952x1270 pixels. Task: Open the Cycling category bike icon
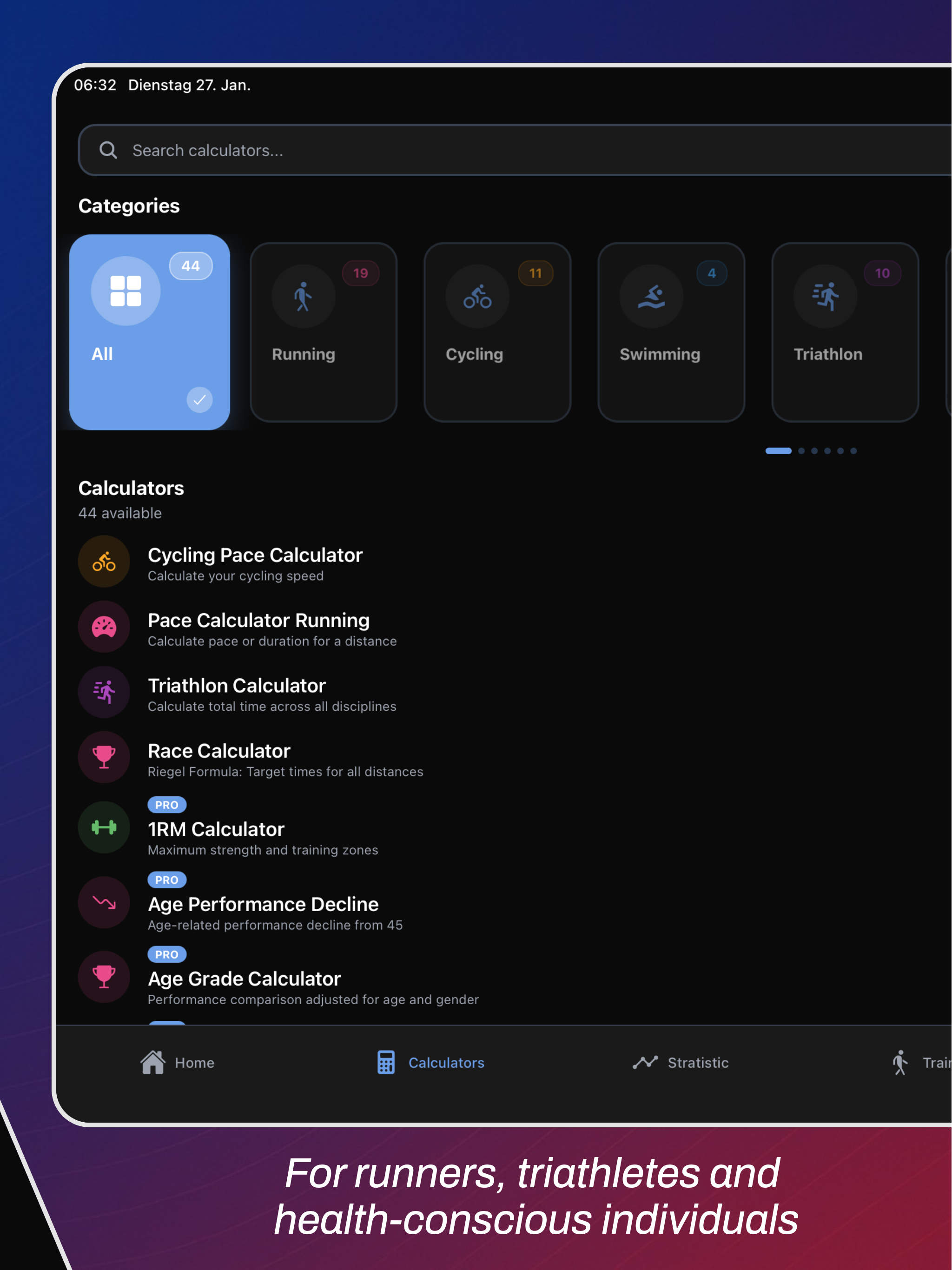point(477,296)
